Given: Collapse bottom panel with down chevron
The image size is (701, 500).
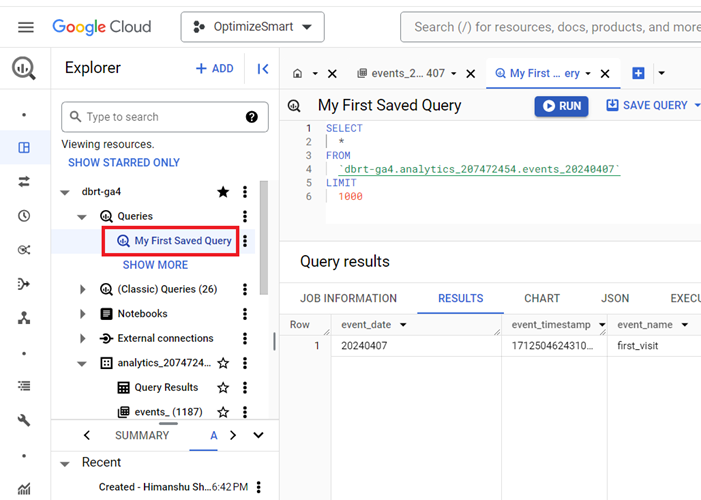Looking at the screenshot, I should click(258, 435).
